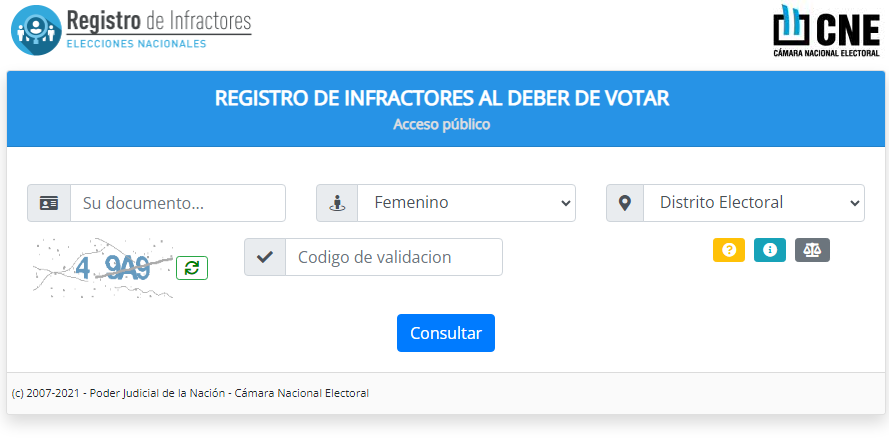Click the CNE Cámara Nacional Electoral logo
Image resolution: width=889 pixels, height=439 pixels.
(x=826, y=31)
